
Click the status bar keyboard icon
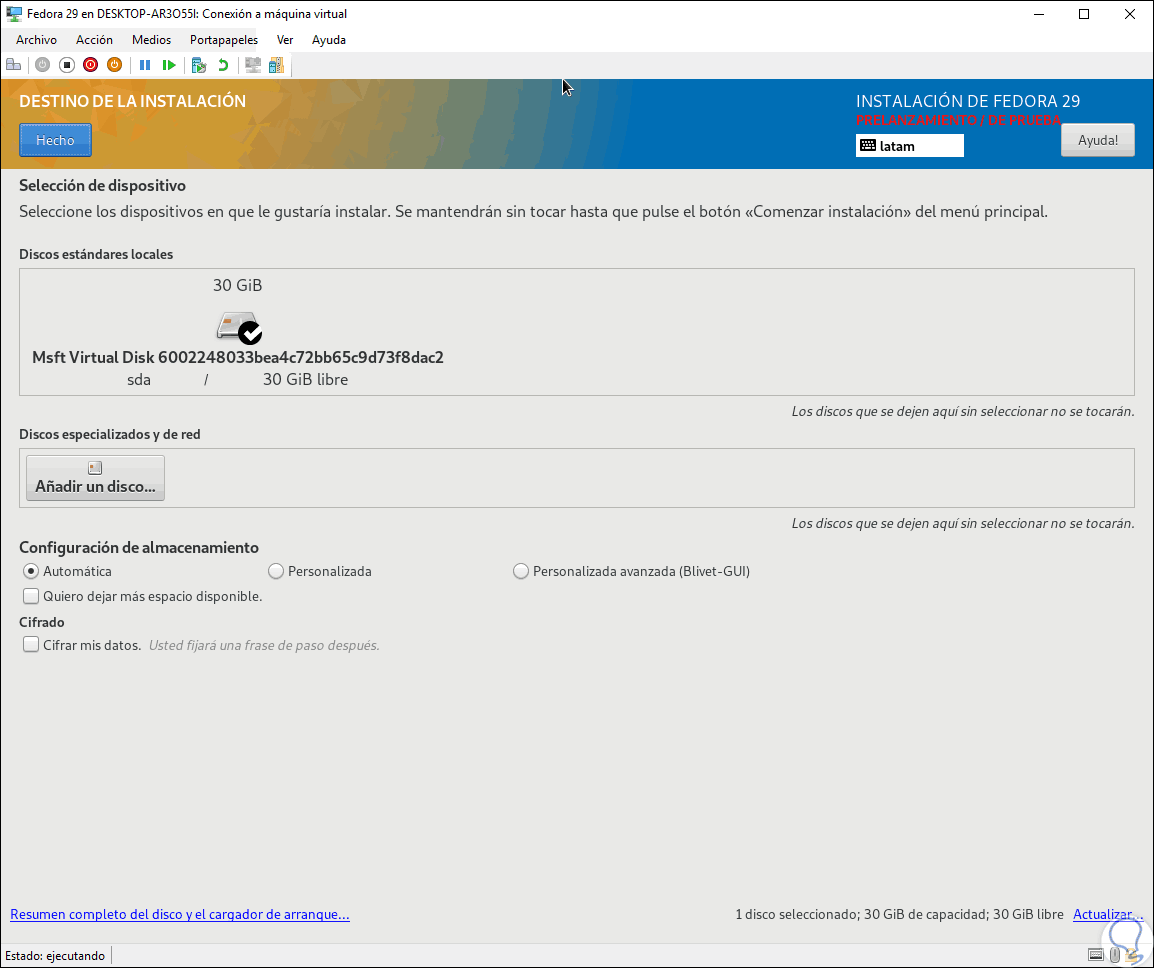[x=1096, y=955]
